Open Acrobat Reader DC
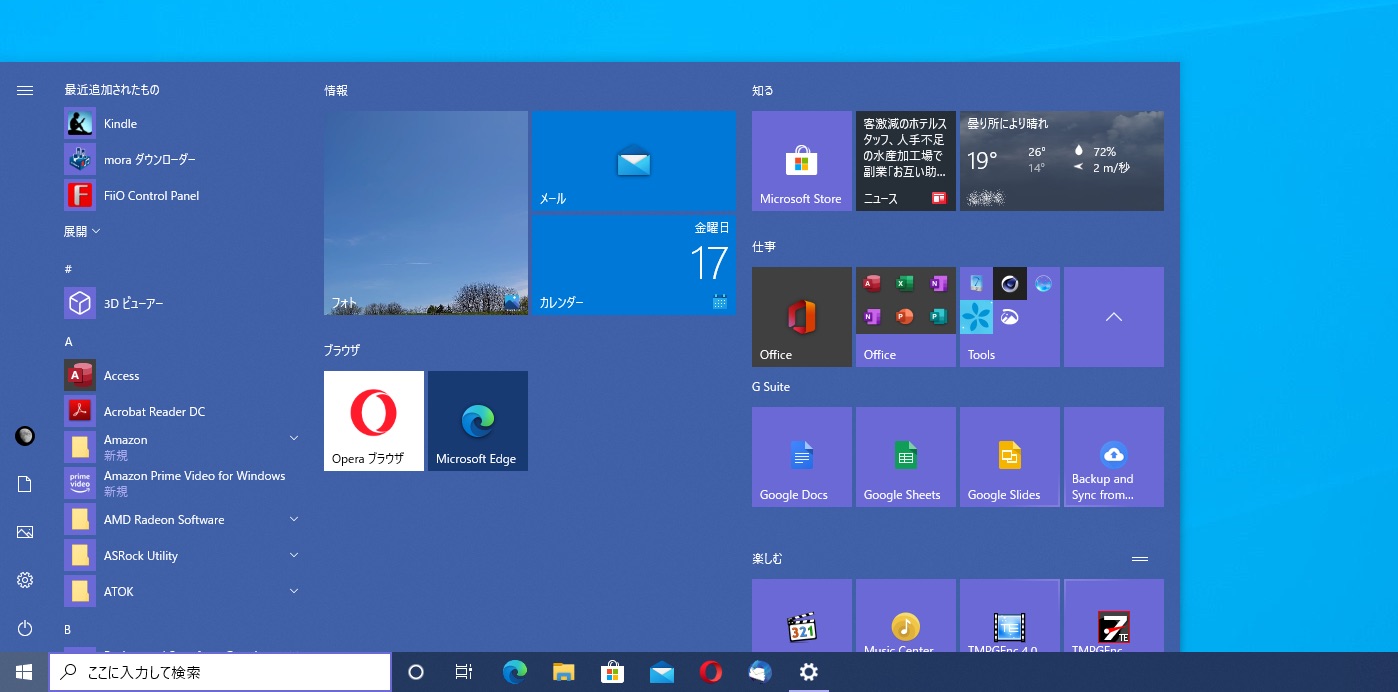This screenshot has width=1398, height=692. point(180,412)
